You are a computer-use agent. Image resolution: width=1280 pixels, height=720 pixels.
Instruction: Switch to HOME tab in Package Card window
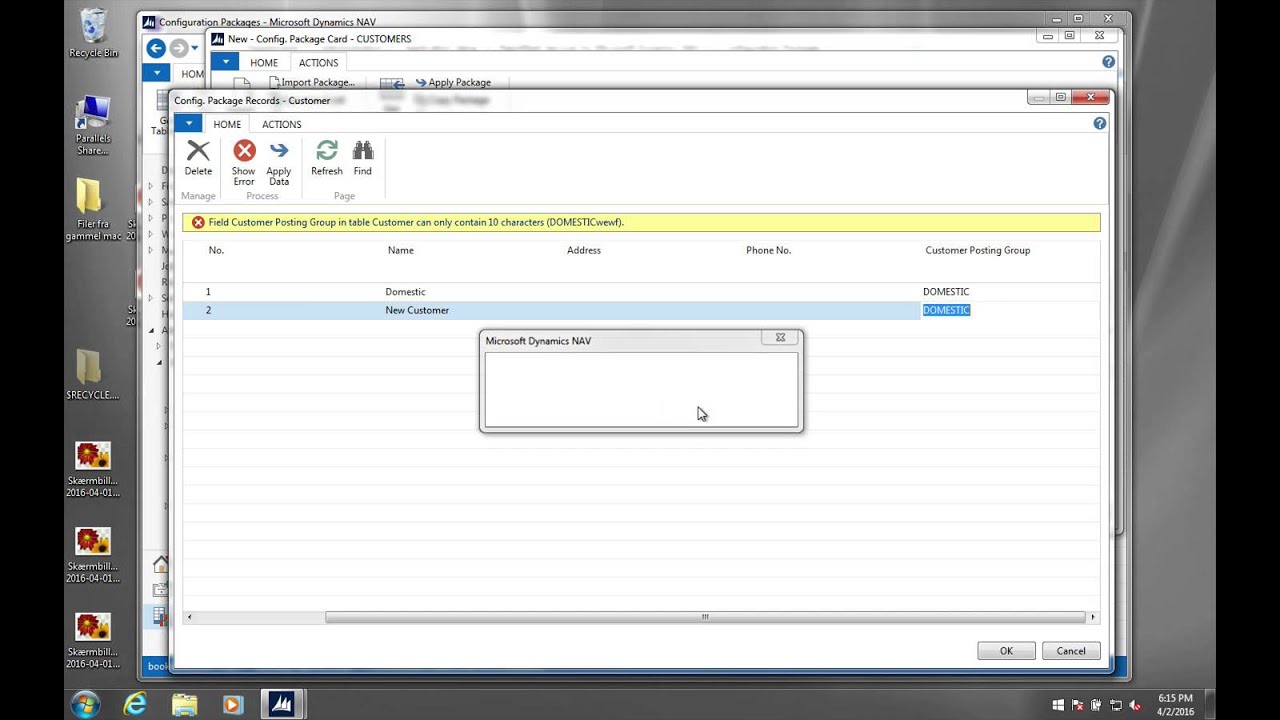(264, 62)
